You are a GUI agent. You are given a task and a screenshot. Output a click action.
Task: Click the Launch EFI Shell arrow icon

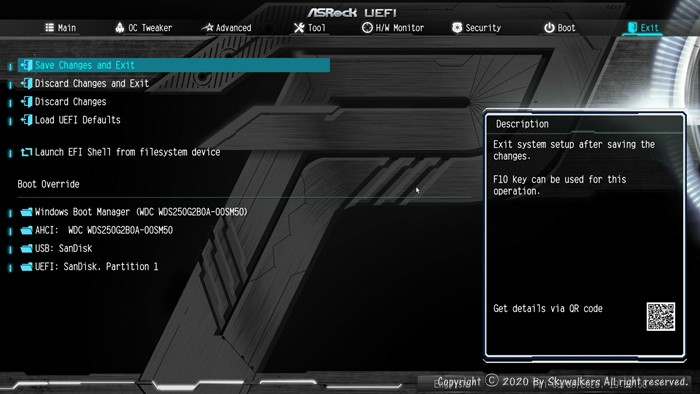(26, 152)
